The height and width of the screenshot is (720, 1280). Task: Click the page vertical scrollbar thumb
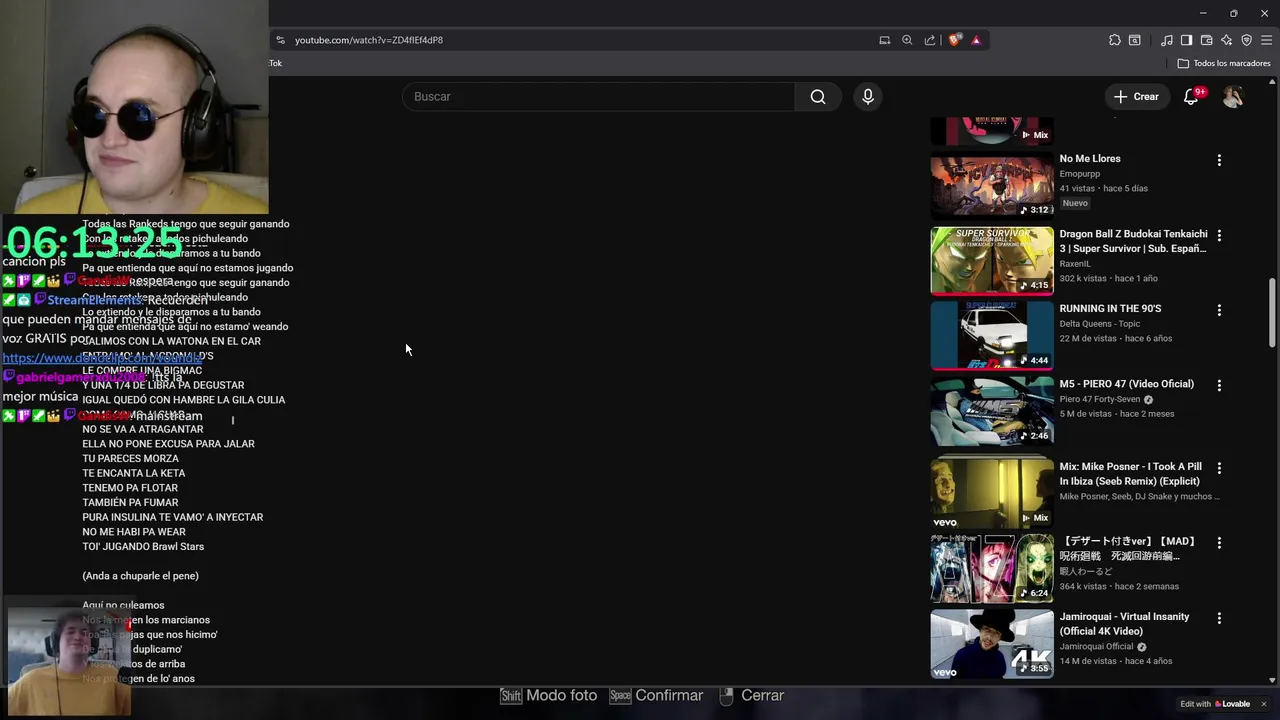1273,313
